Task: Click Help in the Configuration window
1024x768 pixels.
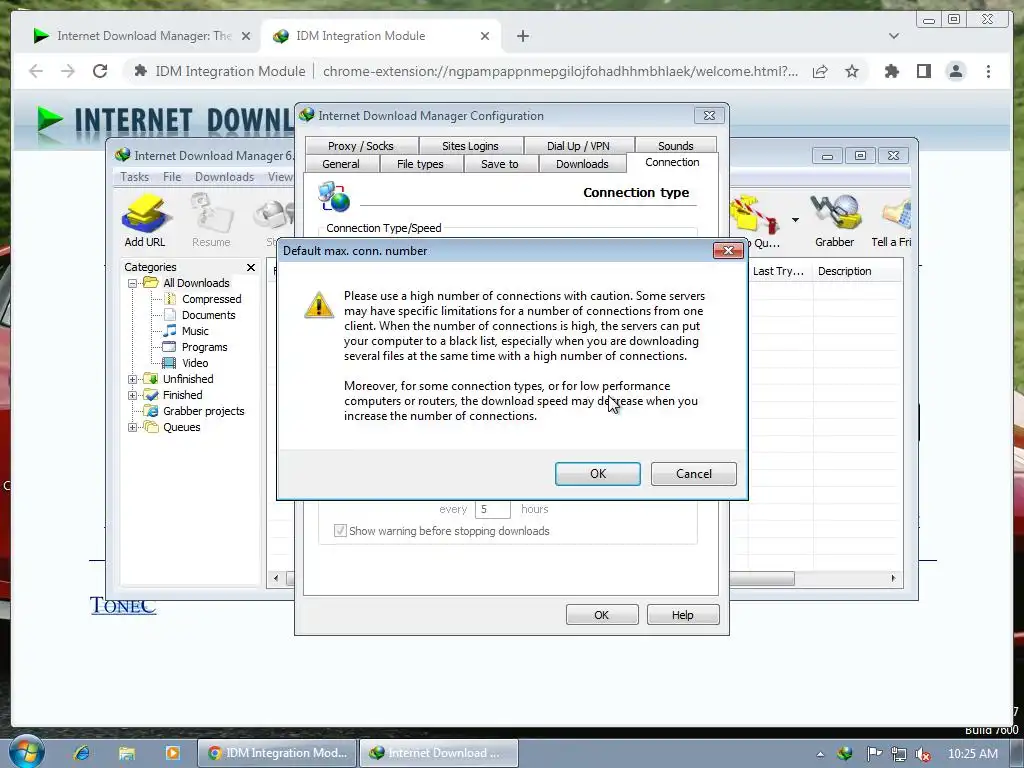Action: pos(682,615)
